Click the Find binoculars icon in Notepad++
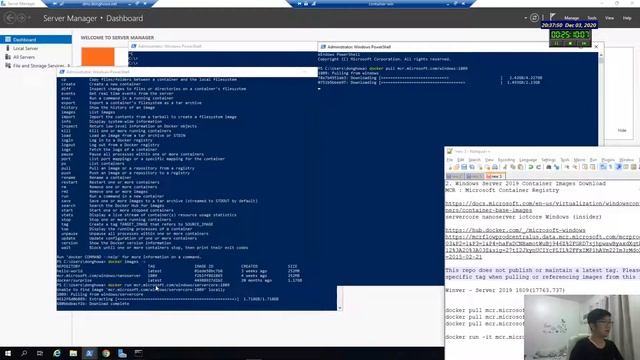The width and height of the screenshot is (640, 360). point(548,167)
